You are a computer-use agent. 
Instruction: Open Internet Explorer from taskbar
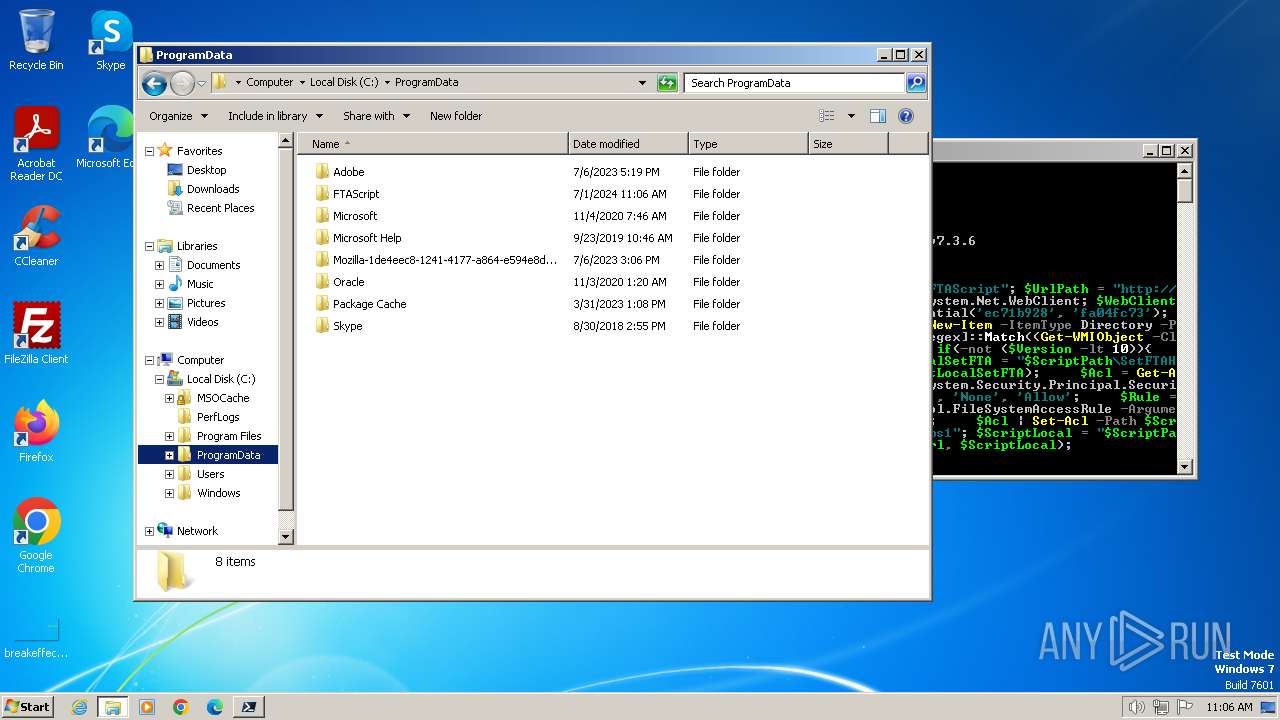point(79,707)
